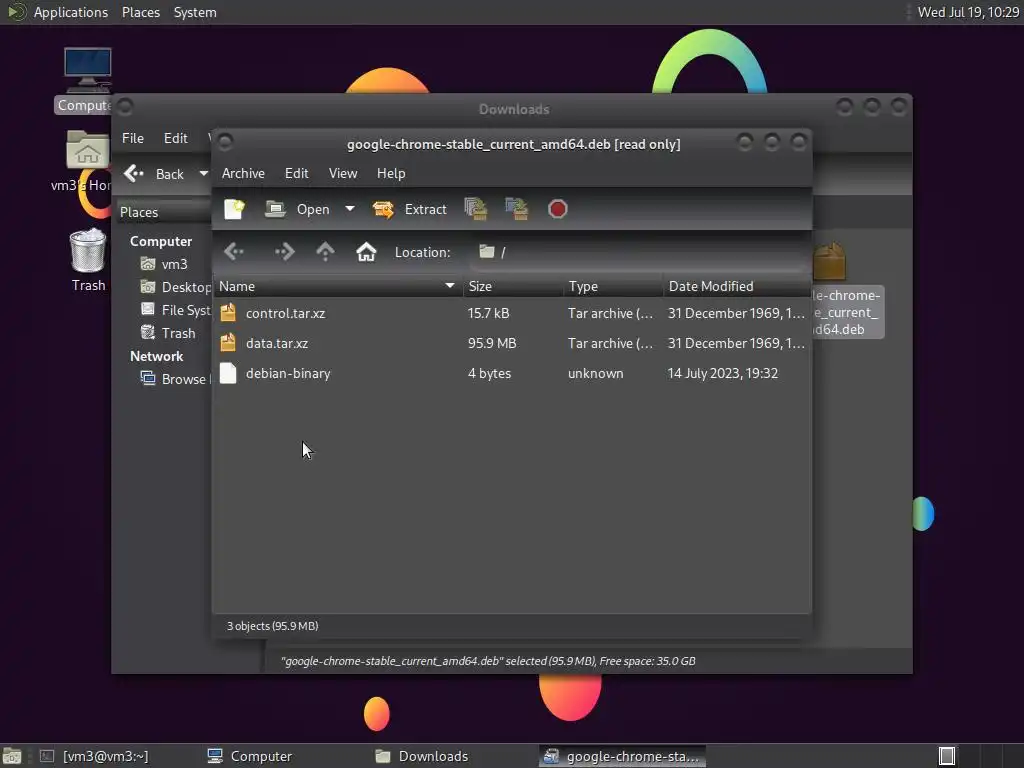
Task: Click the 15.7 kB size cell
Action: (x=488, y=313)
